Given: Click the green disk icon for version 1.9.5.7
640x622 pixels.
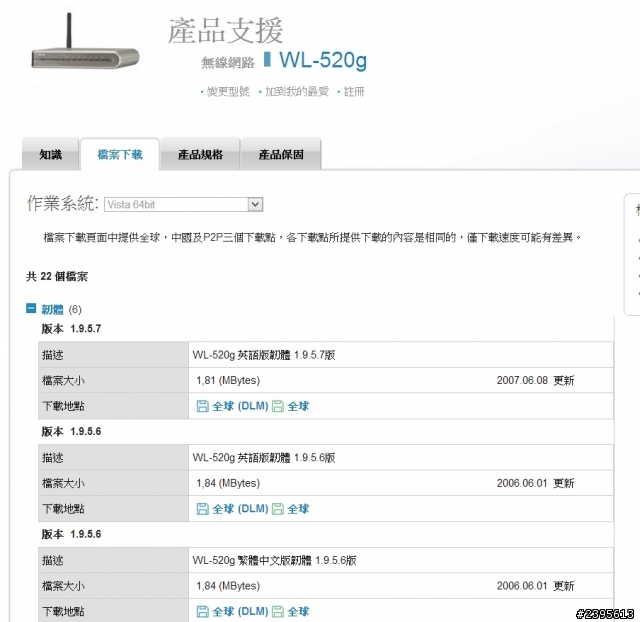Looking at the screenshot, I should click(278, 406).
